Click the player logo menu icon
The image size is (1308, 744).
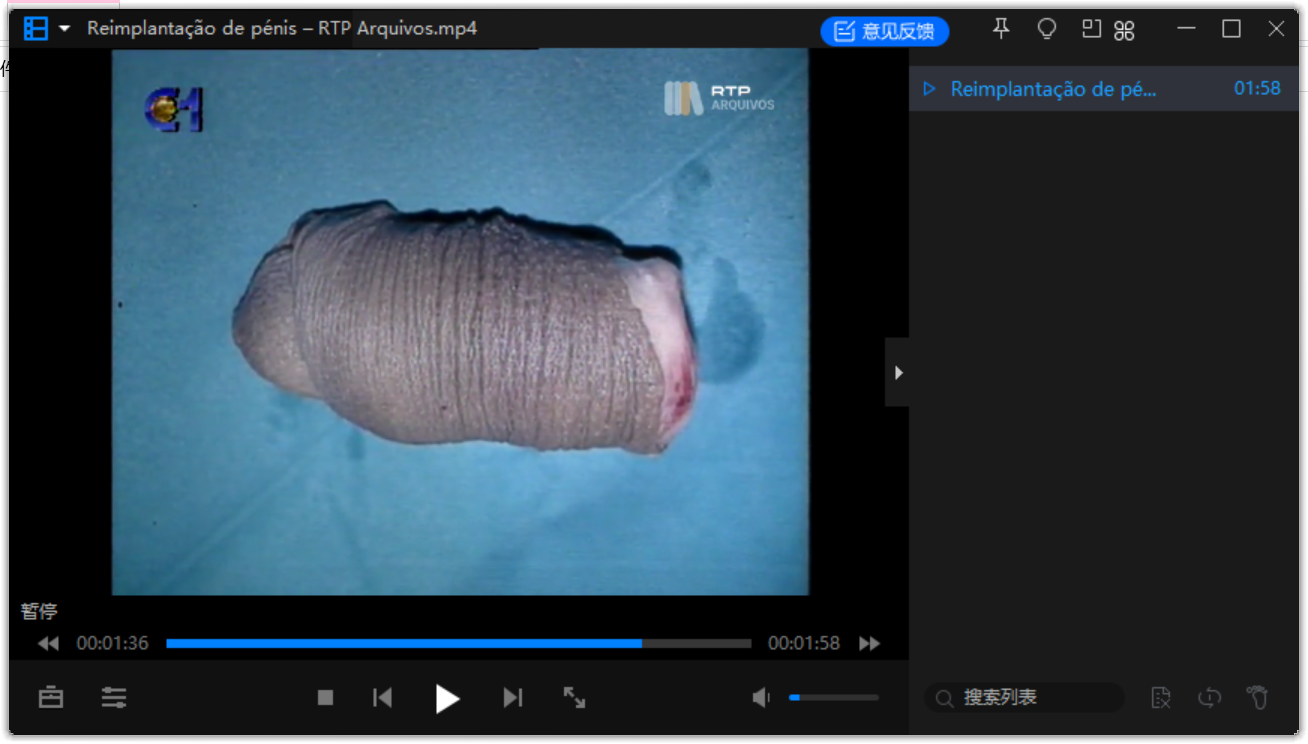(x=36, y=29)
